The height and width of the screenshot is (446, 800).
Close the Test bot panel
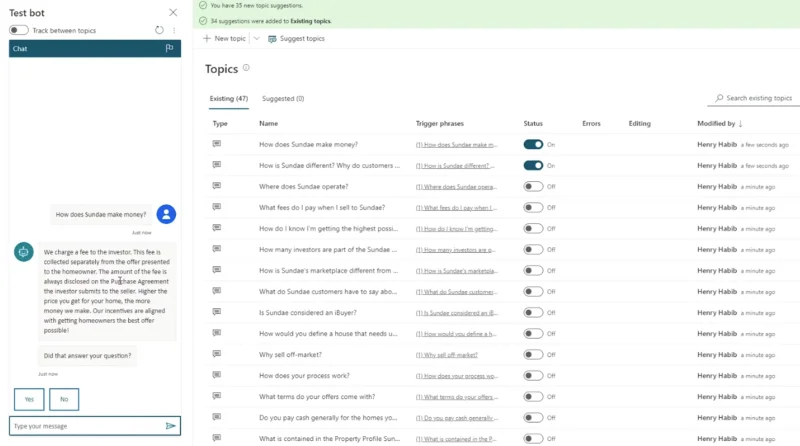pos(173,13)
